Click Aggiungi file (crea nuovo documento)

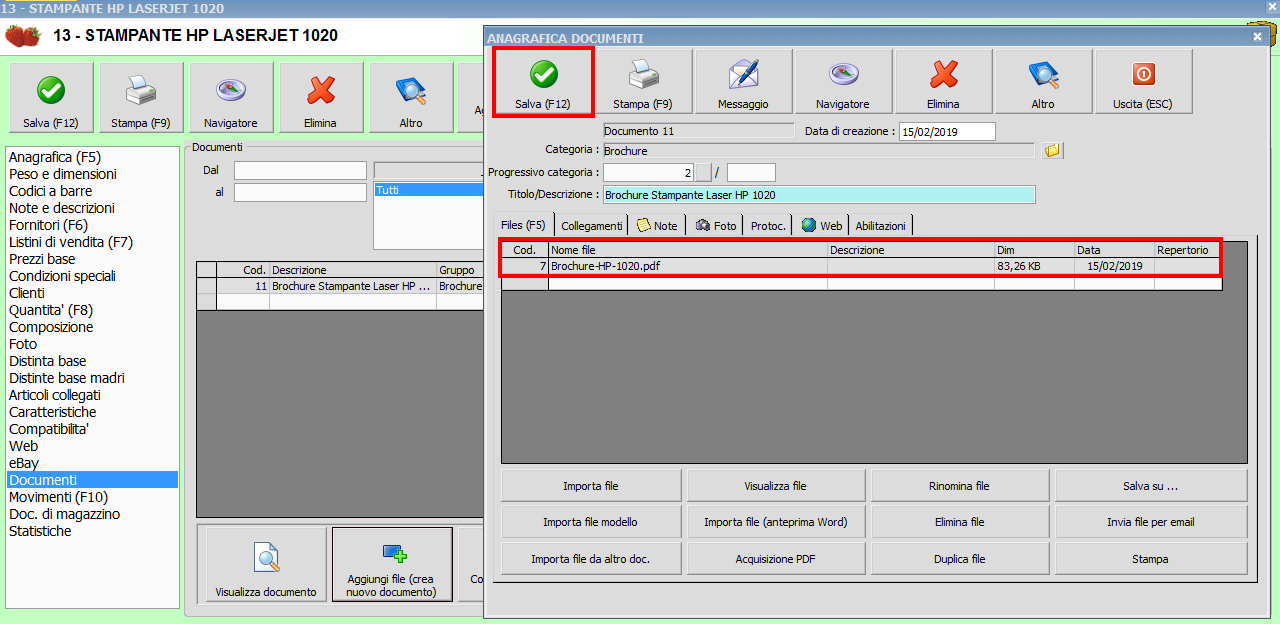click(x=392, y=564)
